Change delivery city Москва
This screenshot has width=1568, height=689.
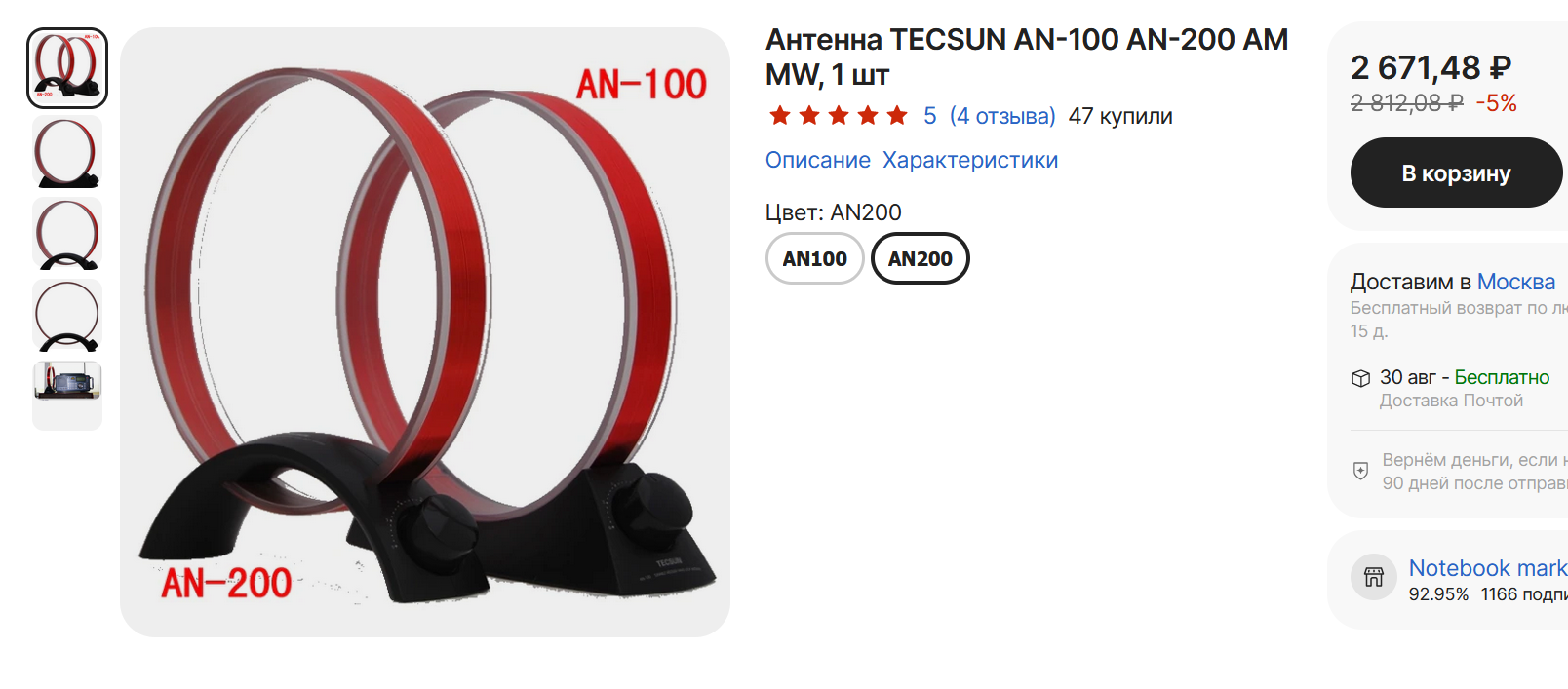(1516, 282)
